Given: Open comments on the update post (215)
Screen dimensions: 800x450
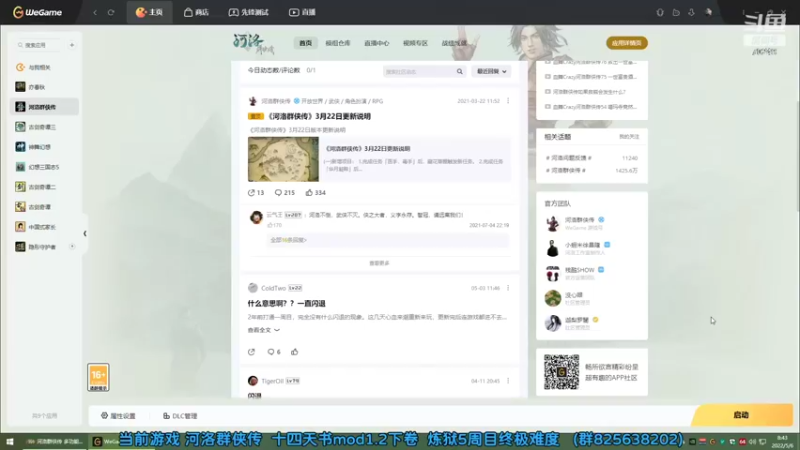Looking at the screenshot, I should (285, 192).
